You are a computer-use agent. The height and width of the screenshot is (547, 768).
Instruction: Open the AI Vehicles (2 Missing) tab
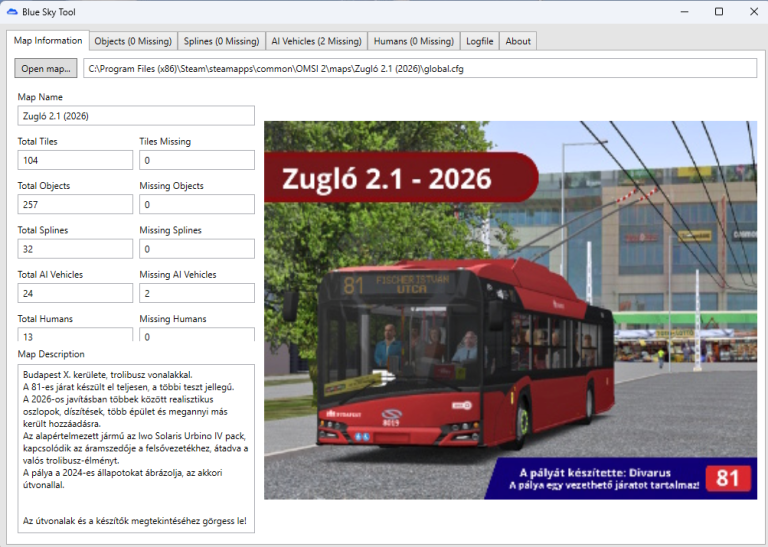(316, 41)
